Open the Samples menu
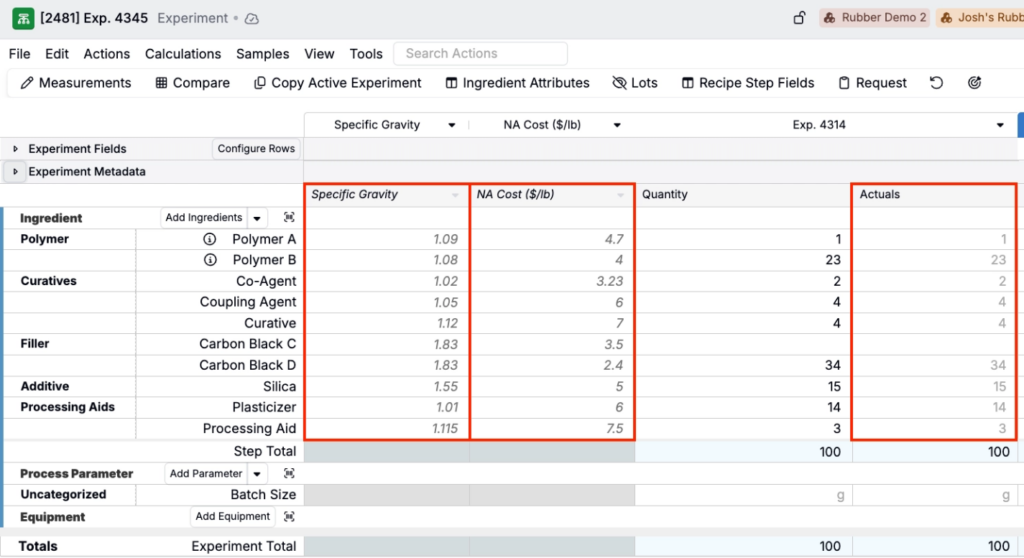This screenshot has width=1024, height=558. pos(262,54)
